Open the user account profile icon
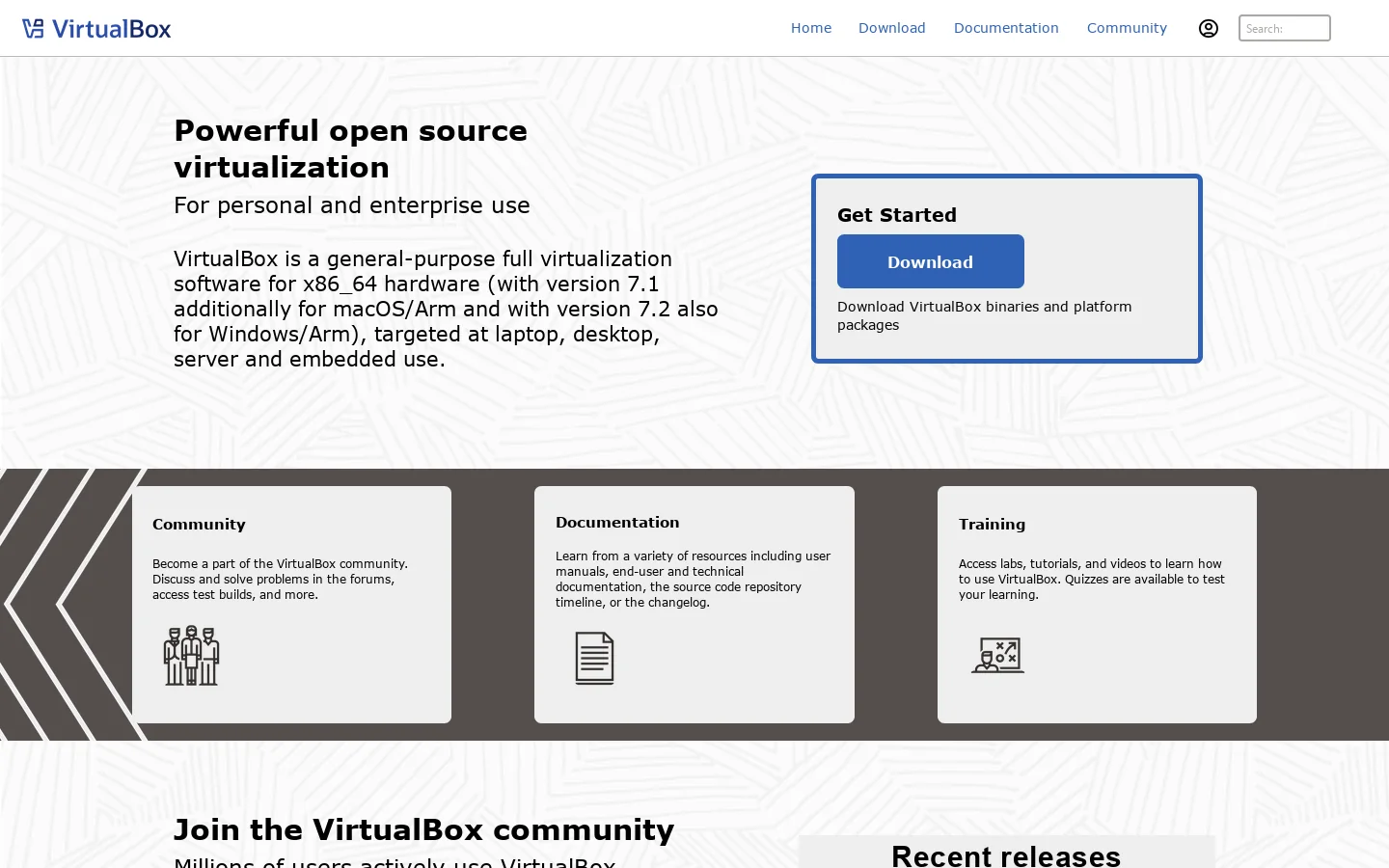 point(1209,28)
